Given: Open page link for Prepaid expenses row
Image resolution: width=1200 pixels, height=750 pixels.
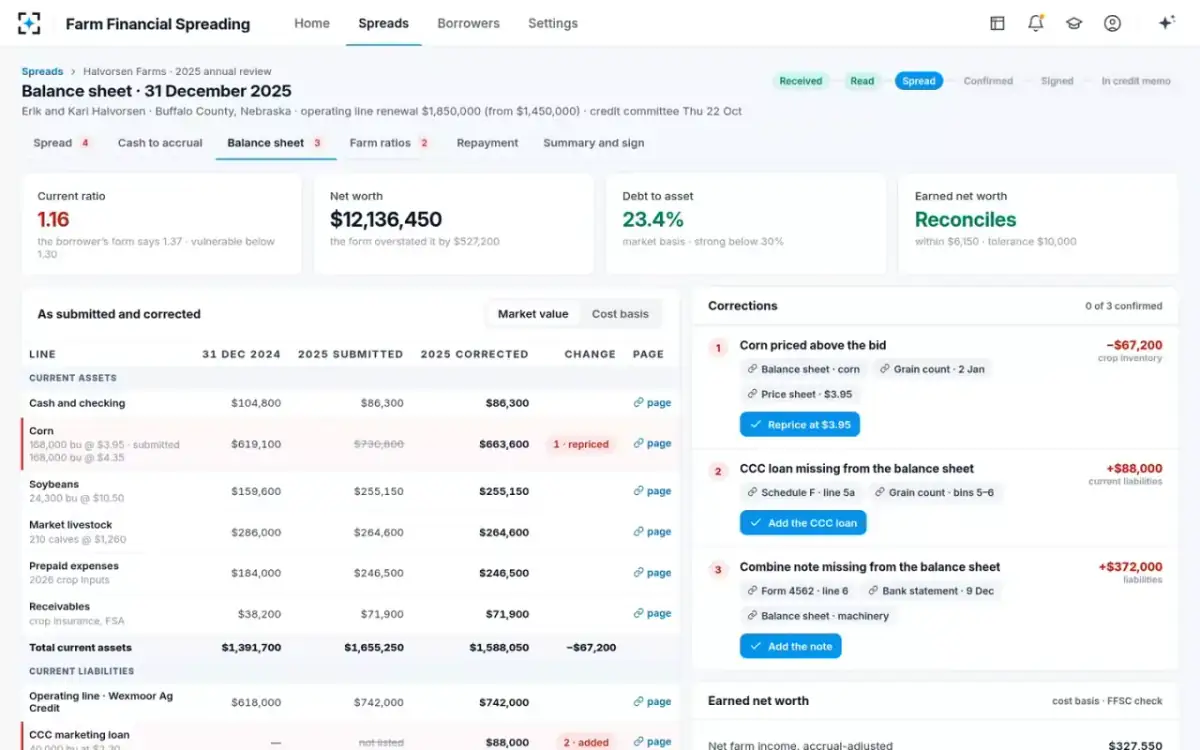Looking at the screenshot, I should pyautogui.click(x=652, y=573).
